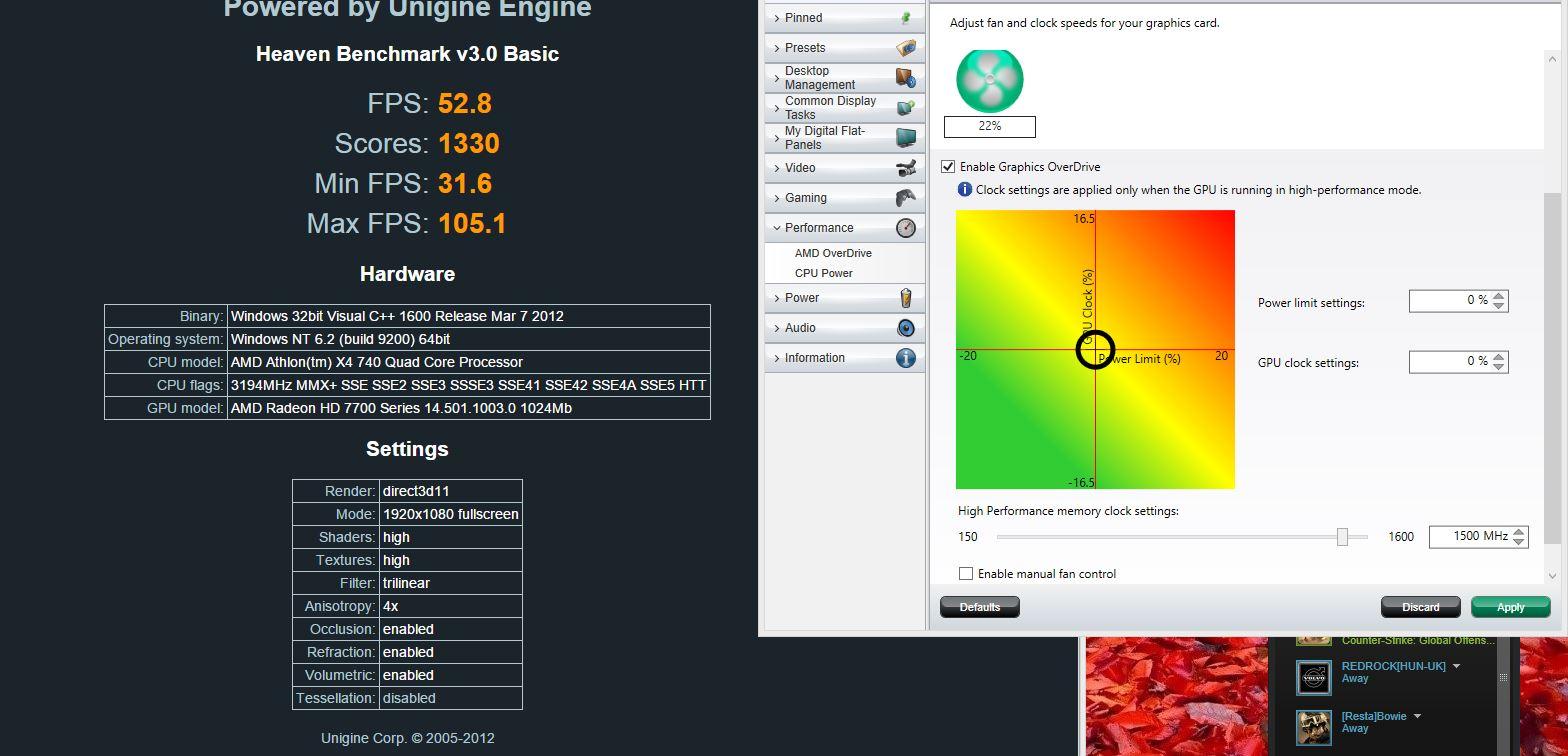Click the Counter-Strike: Global Offensive friend status

[1418, 640]
